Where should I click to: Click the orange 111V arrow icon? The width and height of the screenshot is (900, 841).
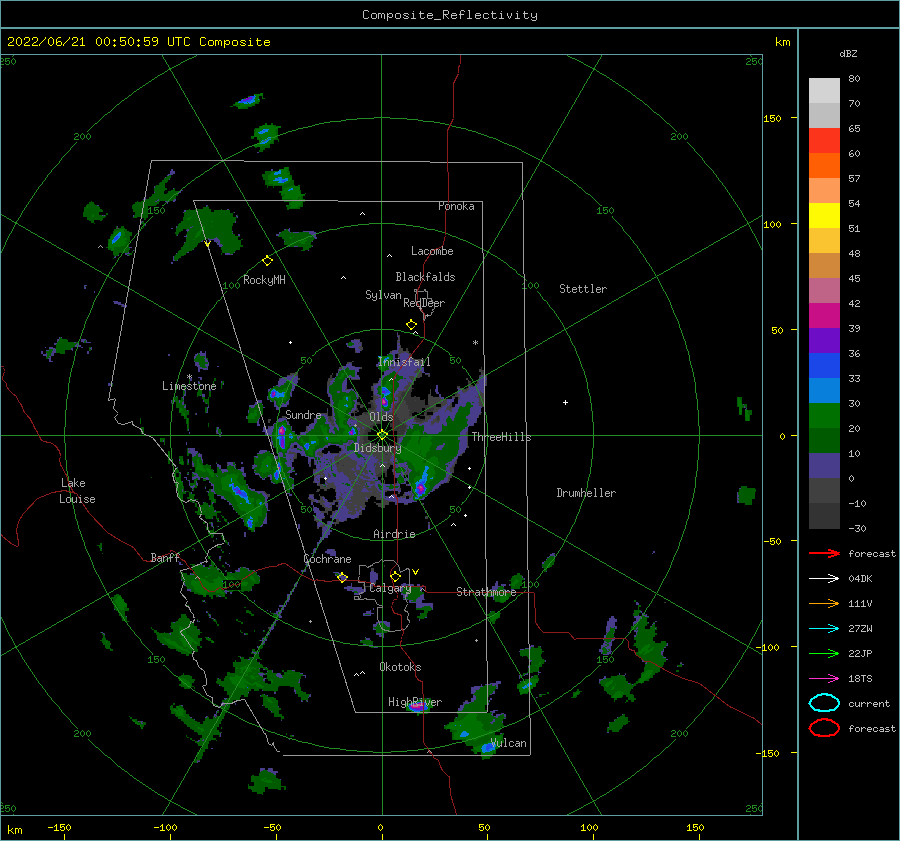coord(824,603)
